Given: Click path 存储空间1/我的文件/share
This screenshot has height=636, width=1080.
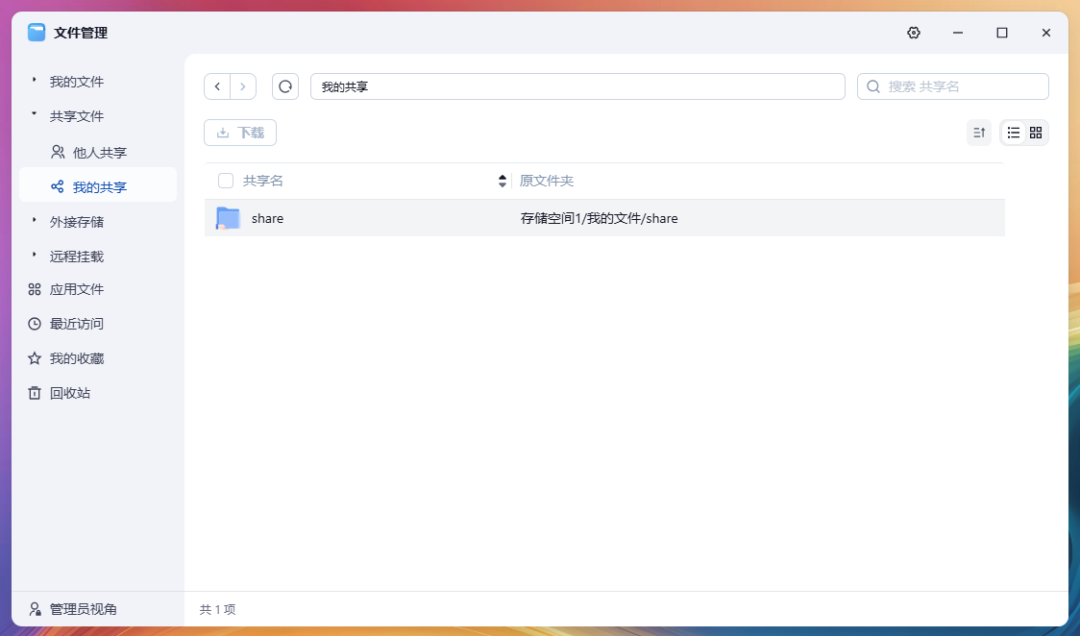Looking at the screenshot, I should [599, 218].
